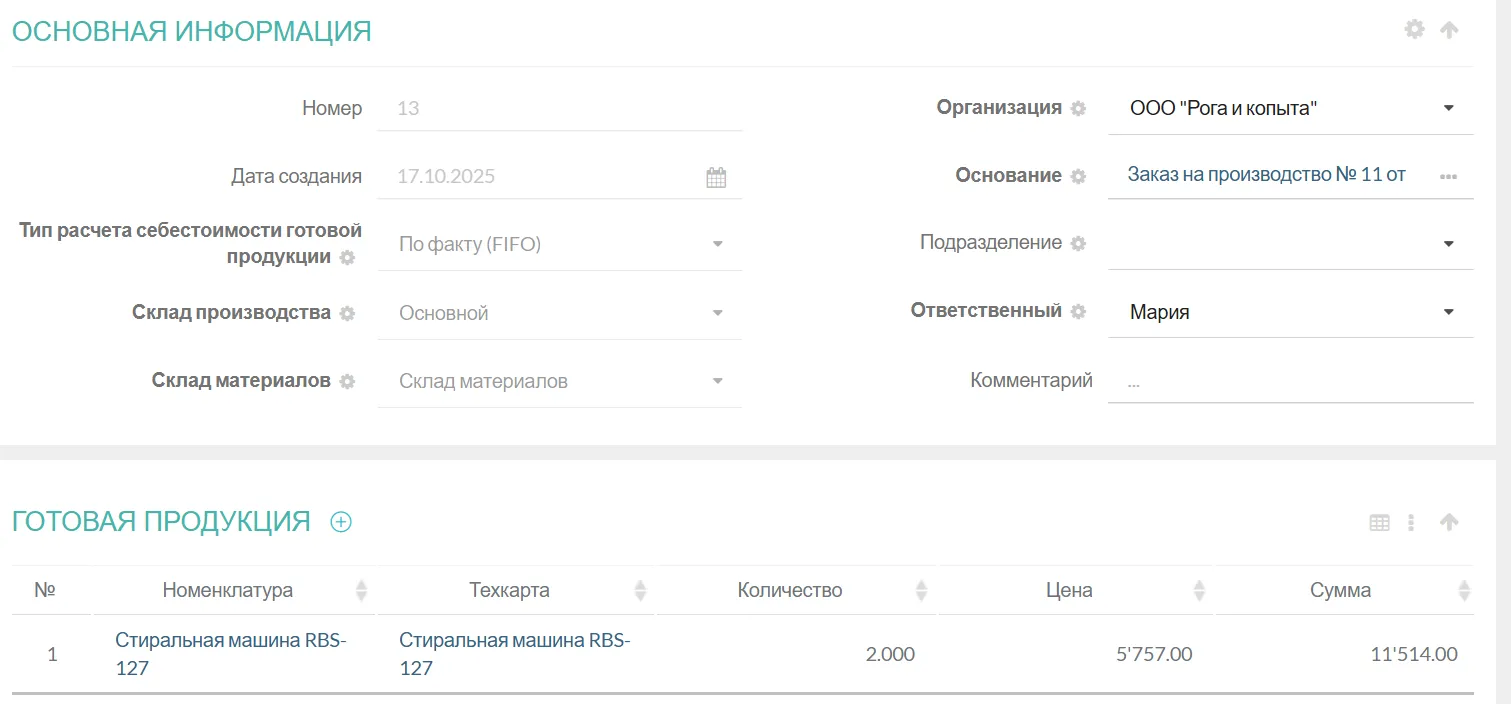Click gear icon next to Основание label
The image size is (1511, 704).
tap(1078, 177)
